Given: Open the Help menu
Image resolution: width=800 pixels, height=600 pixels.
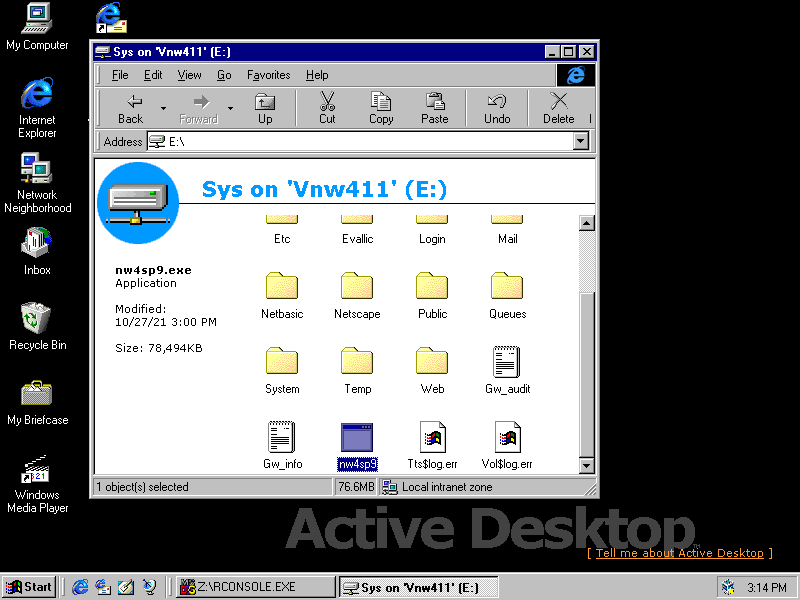Looking at the screenshot, I should [317, 75].
